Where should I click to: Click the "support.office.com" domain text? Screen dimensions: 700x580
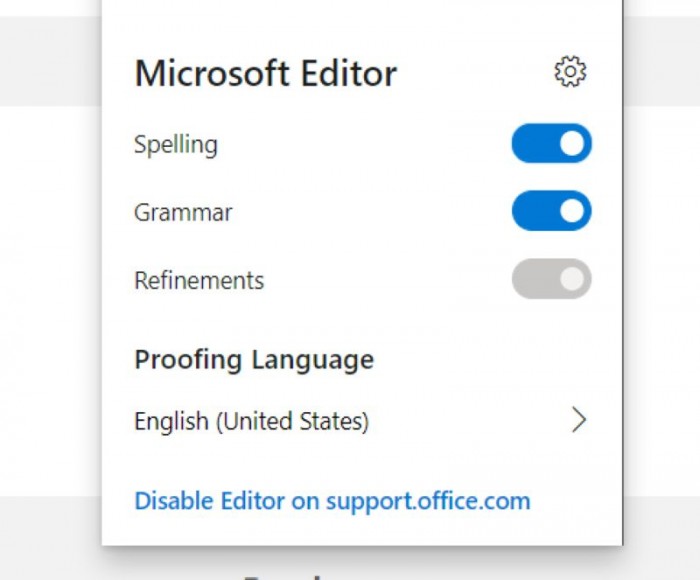(x=428, y=500)
